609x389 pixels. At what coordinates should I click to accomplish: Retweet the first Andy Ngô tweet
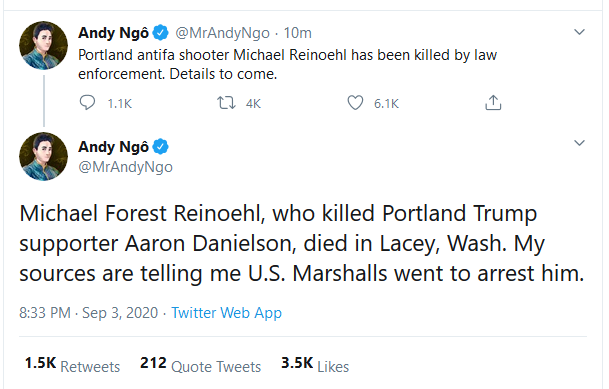226,103
